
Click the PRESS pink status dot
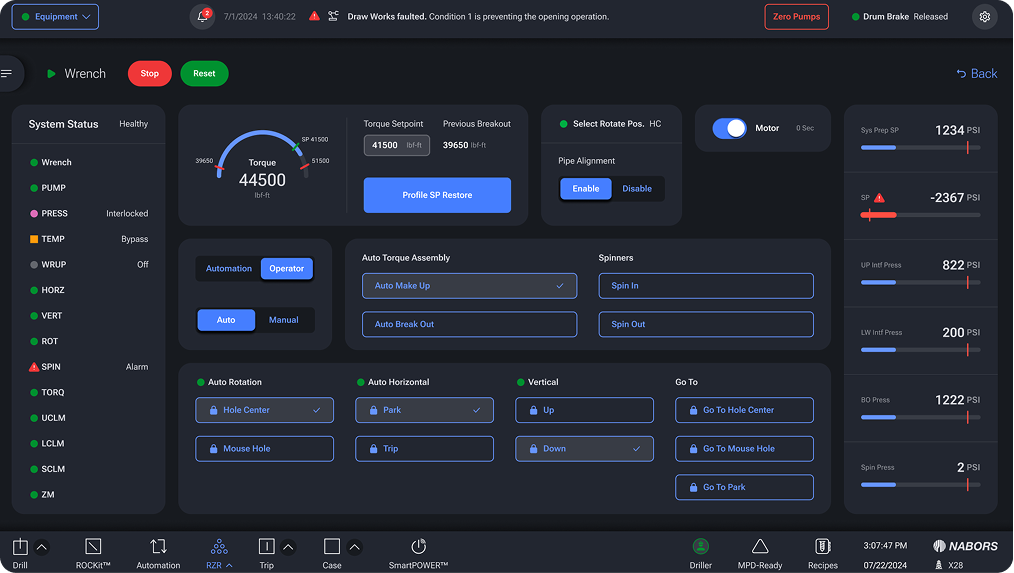click(34, 213)
